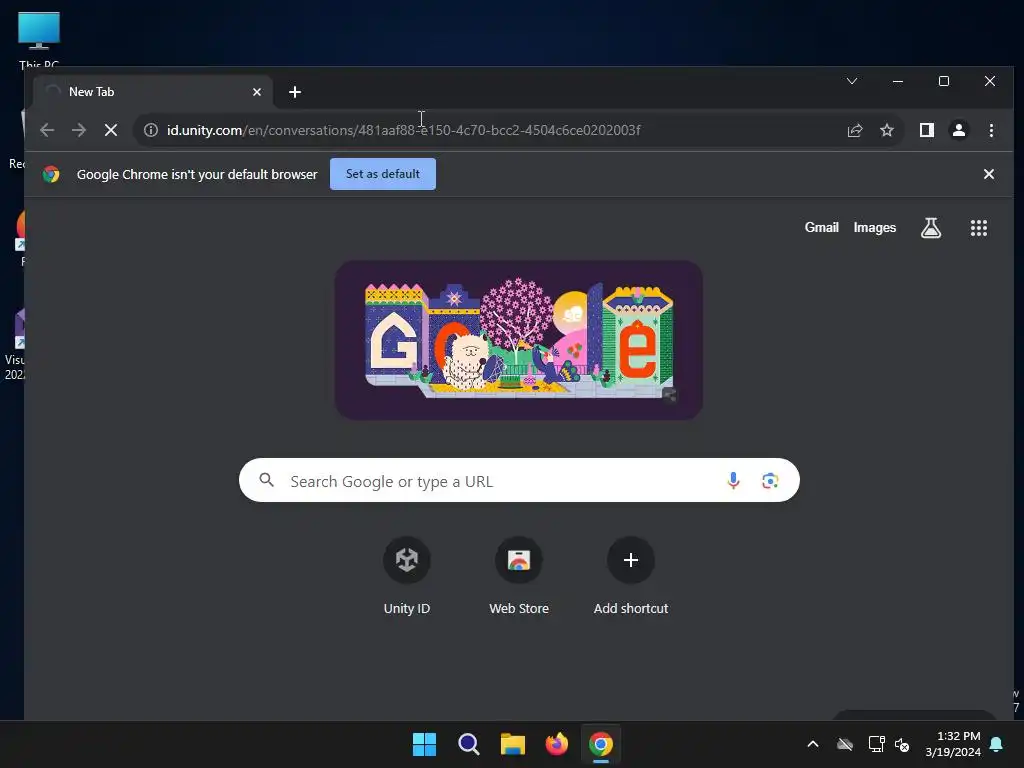Image resolution: width=1024 pixels, height=768 pixels.
Task: Share the Google Doodle
Action: pyautogui.click(x=669, y=395)
